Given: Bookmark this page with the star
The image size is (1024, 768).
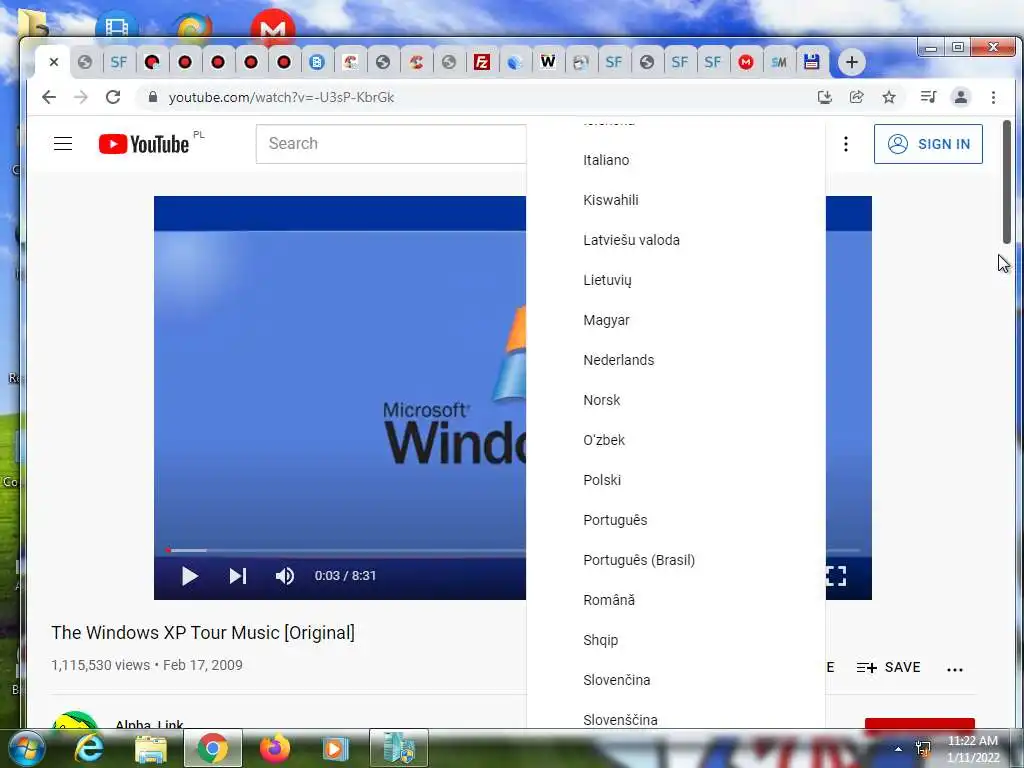Looking at the screenshot, I should (889, 97).
